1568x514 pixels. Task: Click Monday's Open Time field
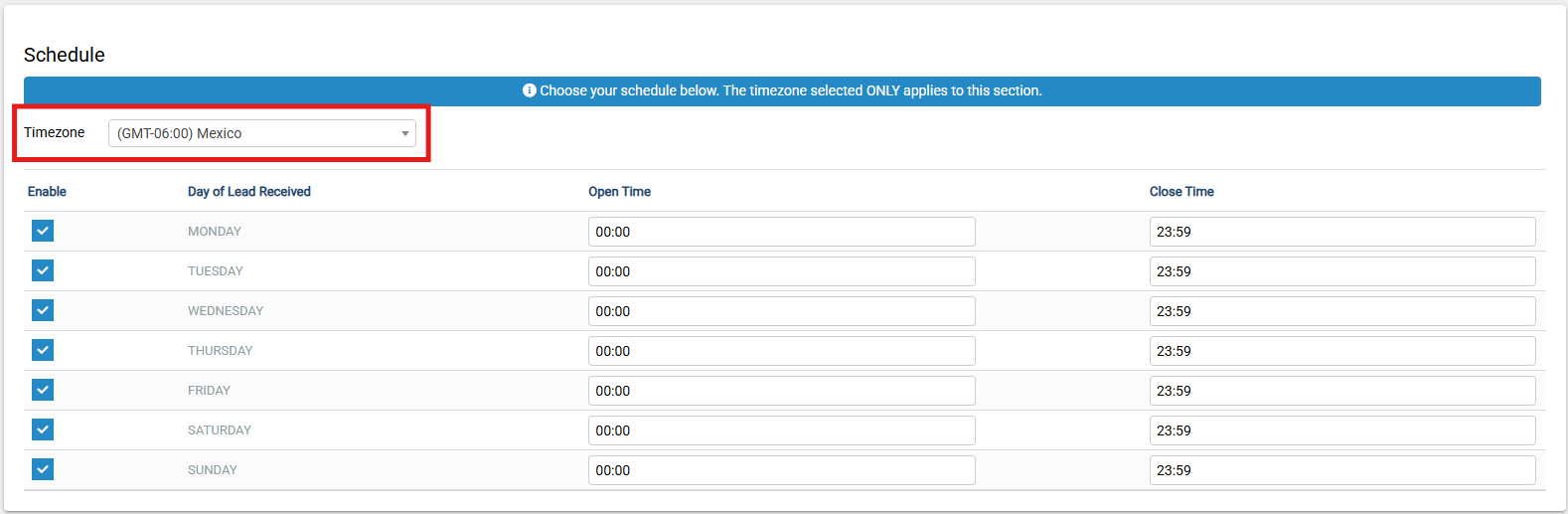(x=782, y=232)
